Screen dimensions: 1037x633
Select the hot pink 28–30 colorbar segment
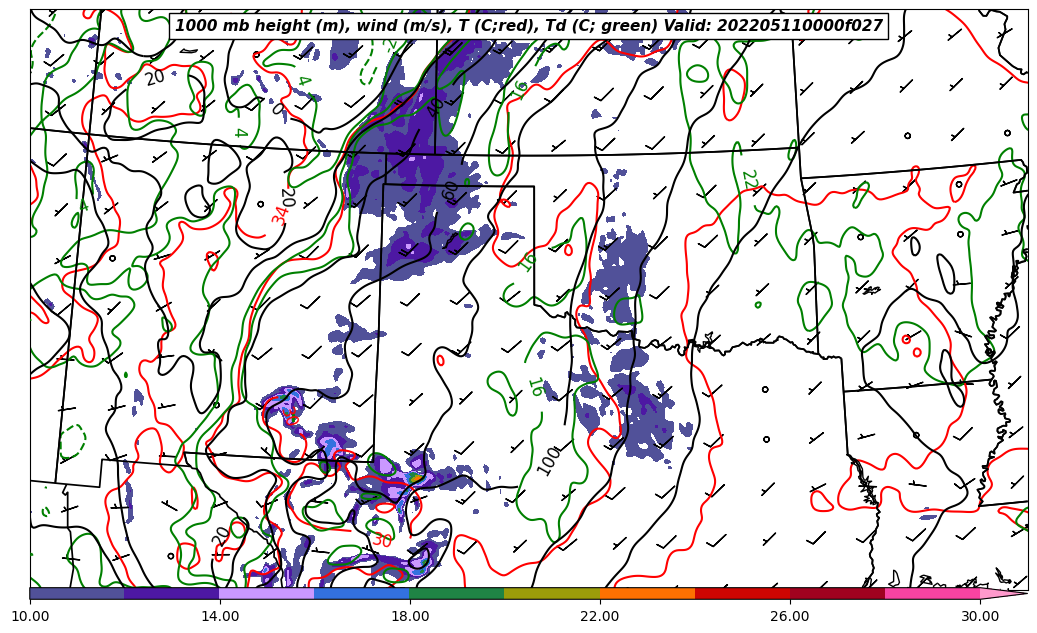(933, 593)
